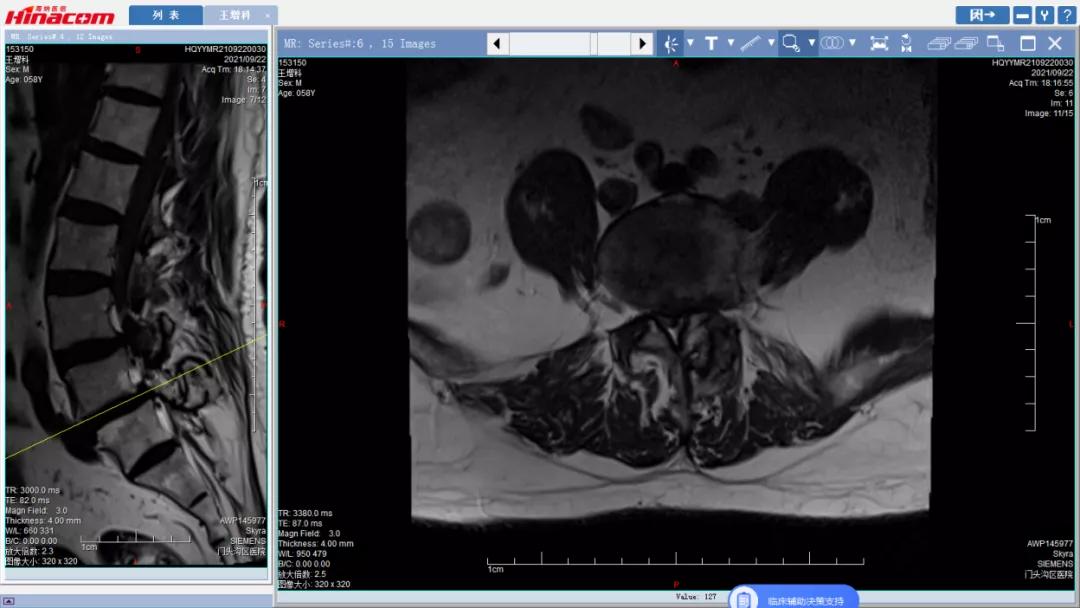The image size is (1080, 608).
Task: Select the window/level brightness tool
Action: [670, 43]
